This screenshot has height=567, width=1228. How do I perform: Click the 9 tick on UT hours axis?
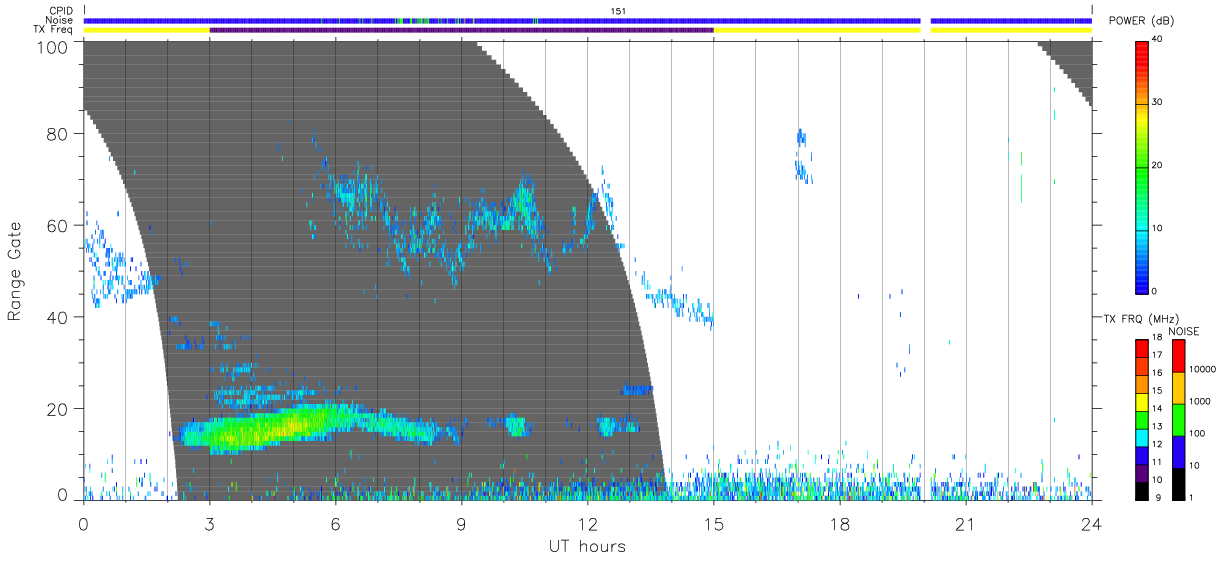[x=462, y=523]
